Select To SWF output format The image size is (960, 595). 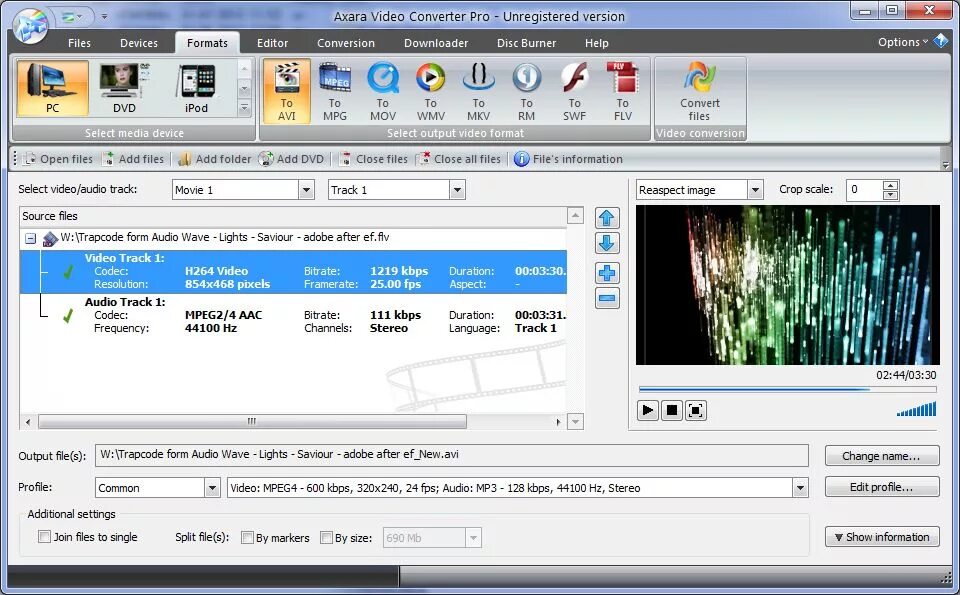coord(575,90)
